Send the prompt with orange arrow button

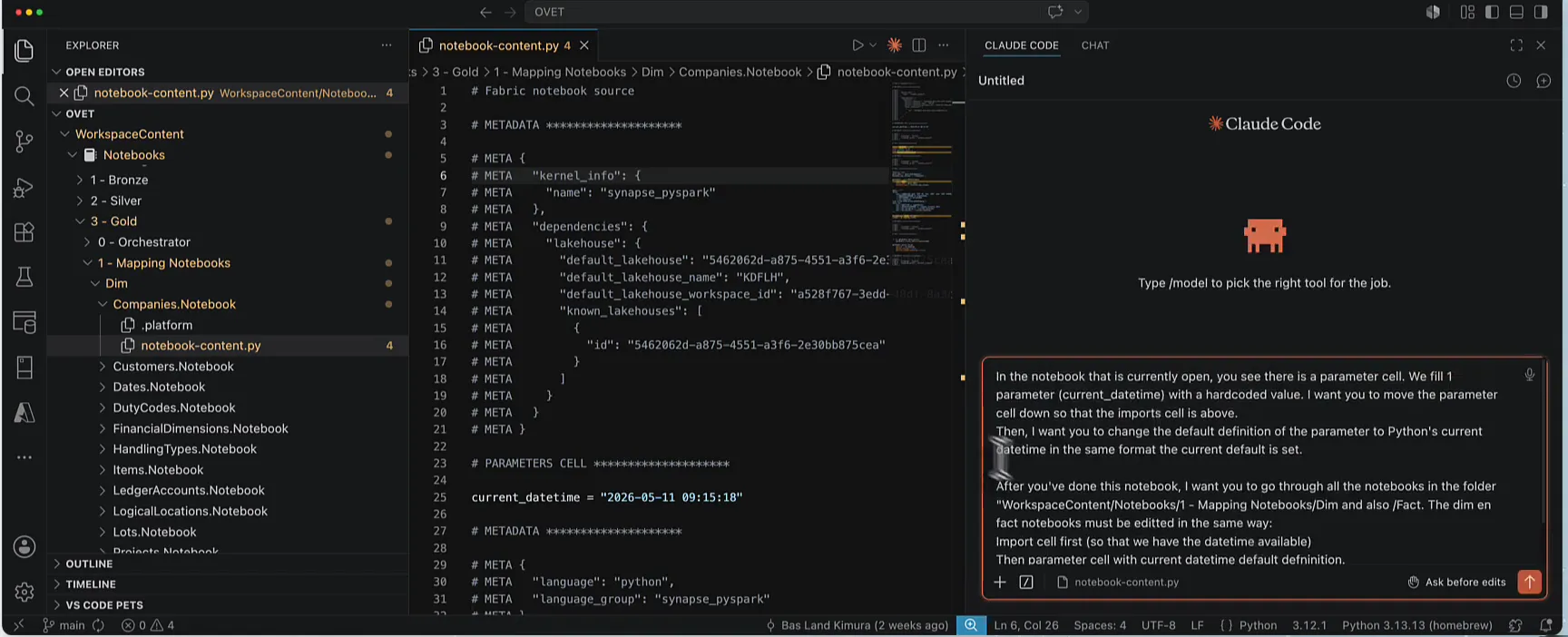(x=1530, y=582)
